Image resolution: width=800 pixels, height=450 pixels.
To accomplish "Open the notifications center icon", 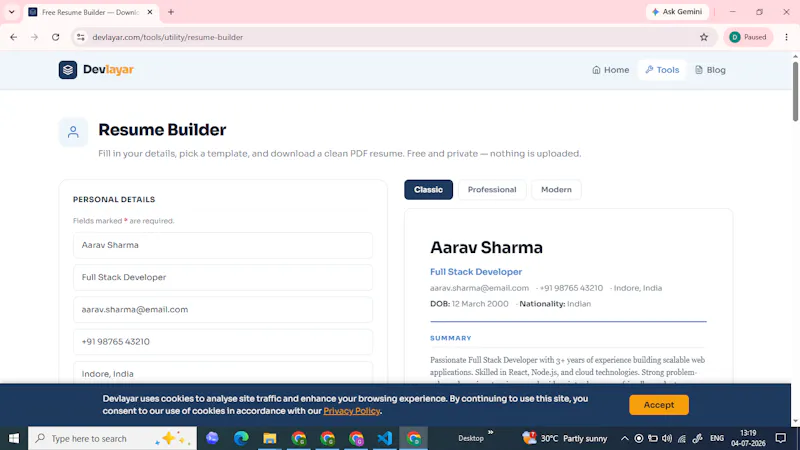I will tap(781, 438).
